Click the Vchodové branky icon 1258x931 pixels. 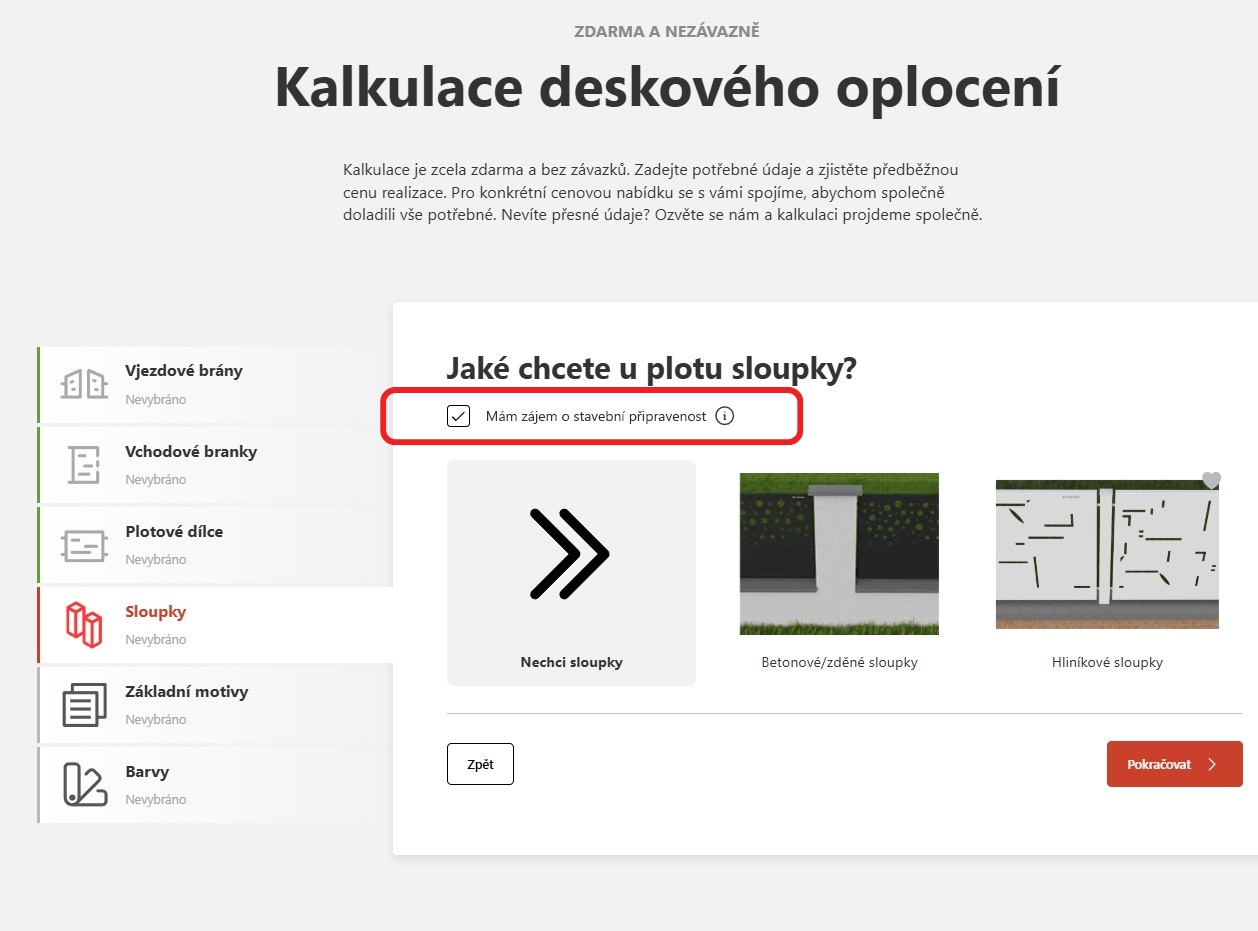click(x=84, y=465)
